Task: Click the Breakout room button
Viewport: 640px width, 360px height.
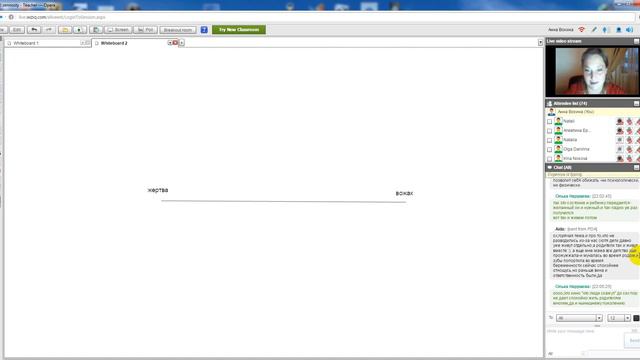Action: click(x=178, y=30)
